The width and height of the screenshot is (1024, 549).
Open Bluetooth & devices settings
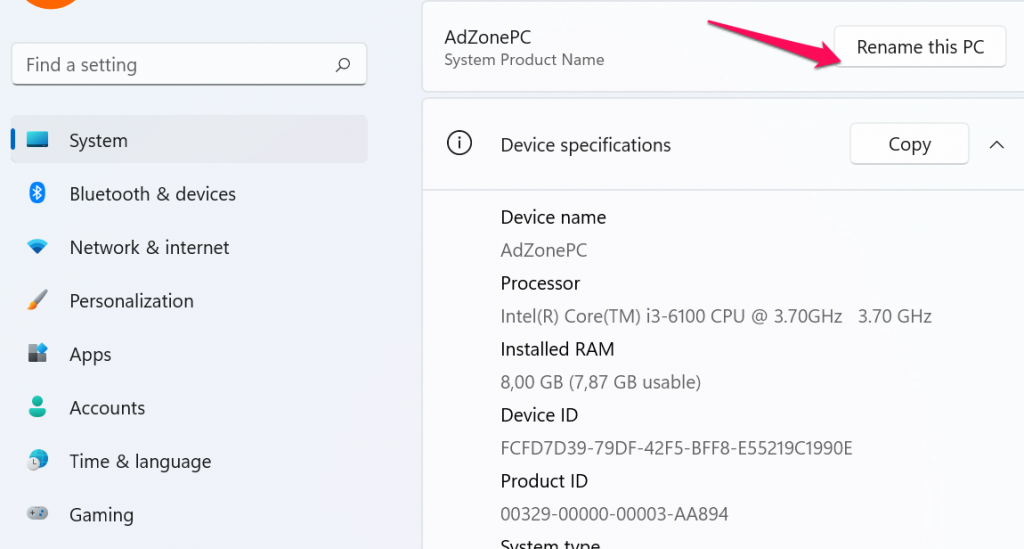click(189, 193)
